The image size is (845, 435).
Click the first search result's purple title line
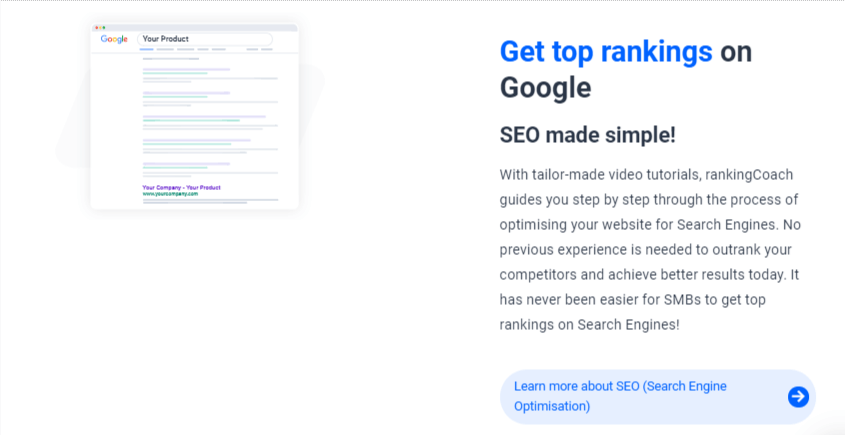[186, 69]
